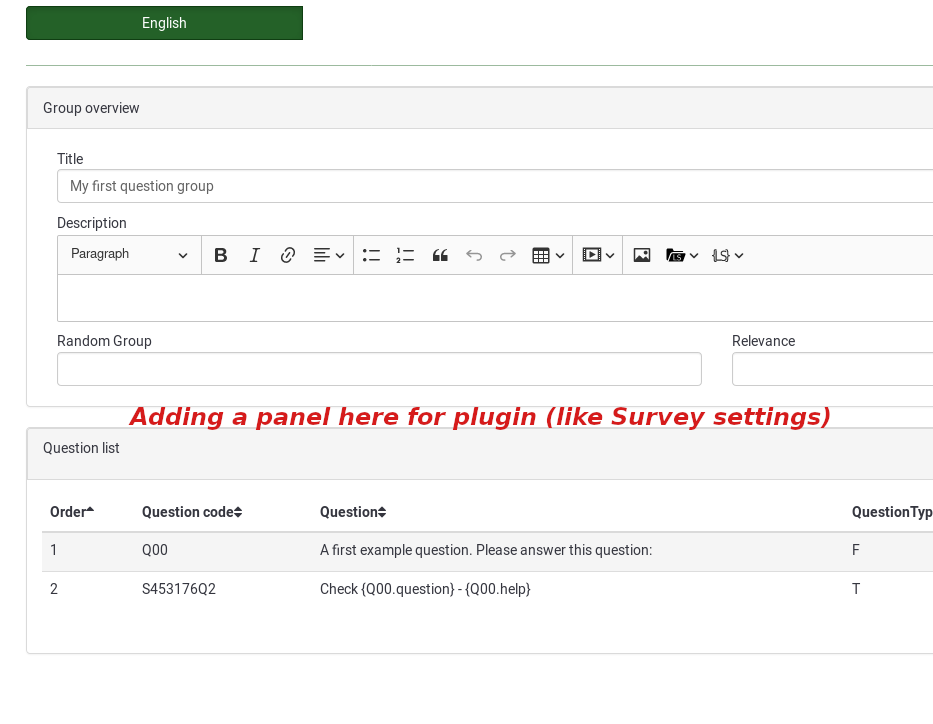933x724 pixels.
Task: Open the text alignment dropdown
Action: pyautogui.click(x=329, y=255)
